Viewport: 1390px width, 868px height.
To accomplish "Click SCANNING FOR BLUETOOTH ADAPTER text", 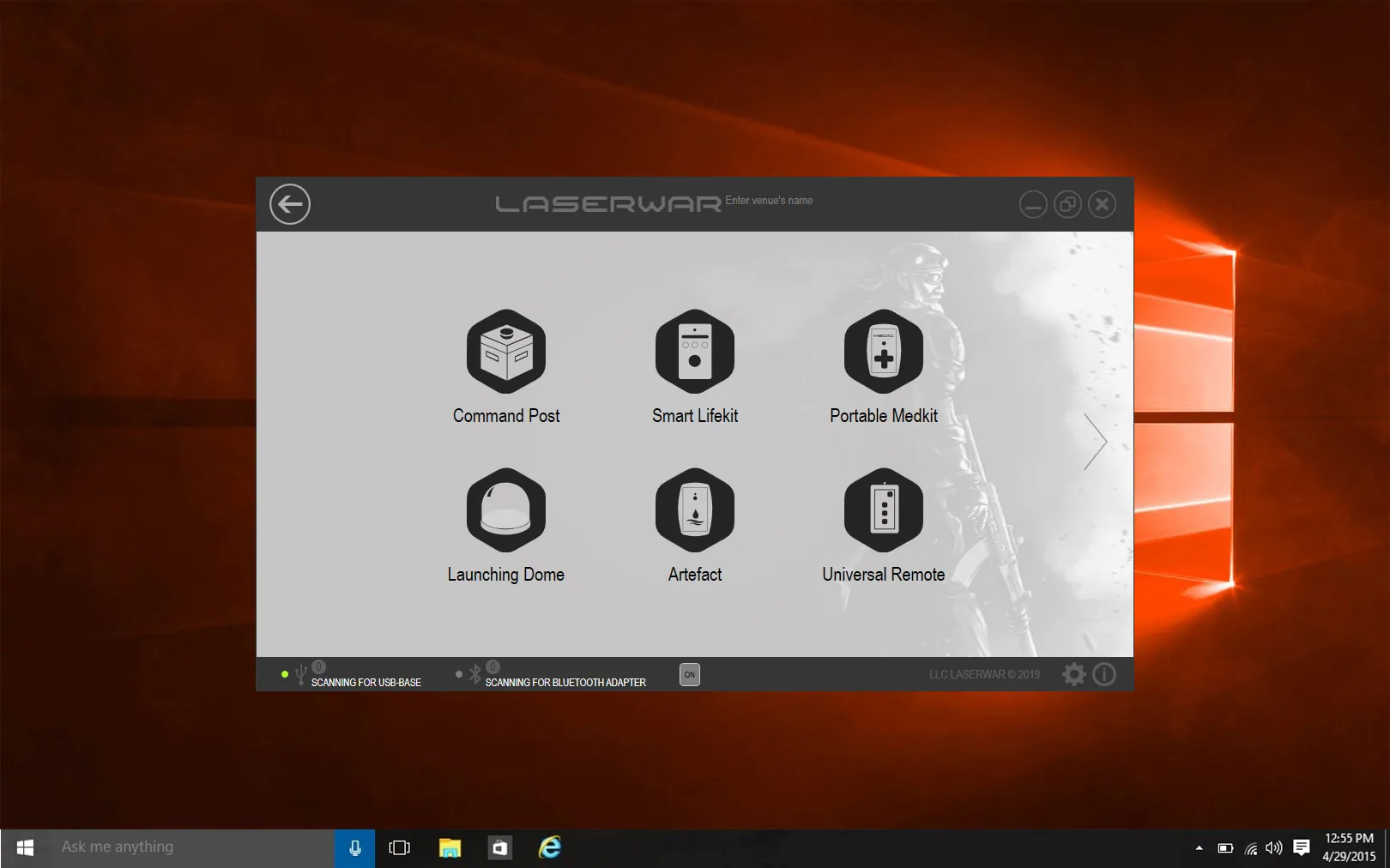I will pyautogui.click(x=565, y=683).
